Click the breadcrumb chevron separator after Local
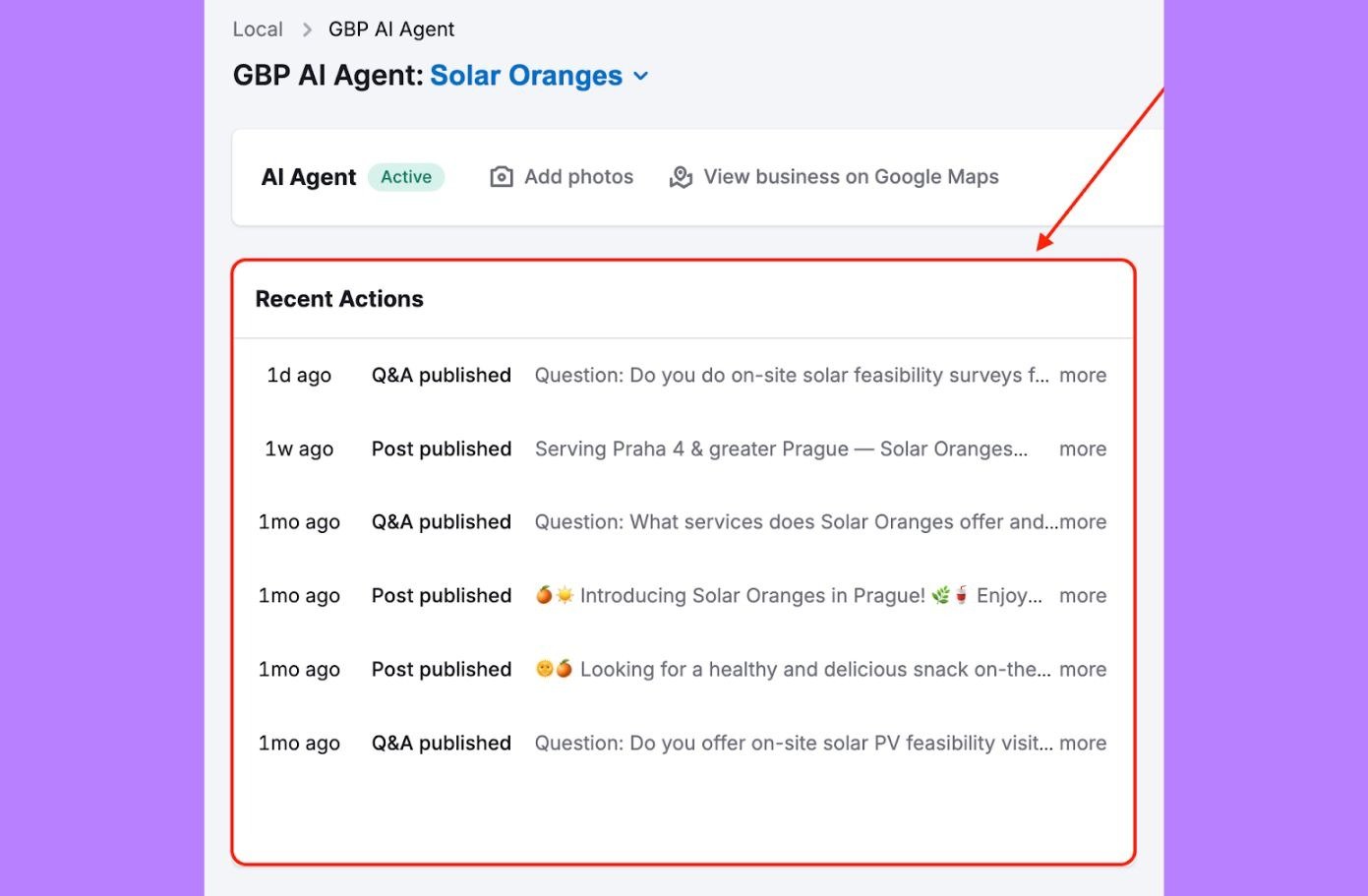The width and height of the screenshot is (1368, 896). click(307, 30)
